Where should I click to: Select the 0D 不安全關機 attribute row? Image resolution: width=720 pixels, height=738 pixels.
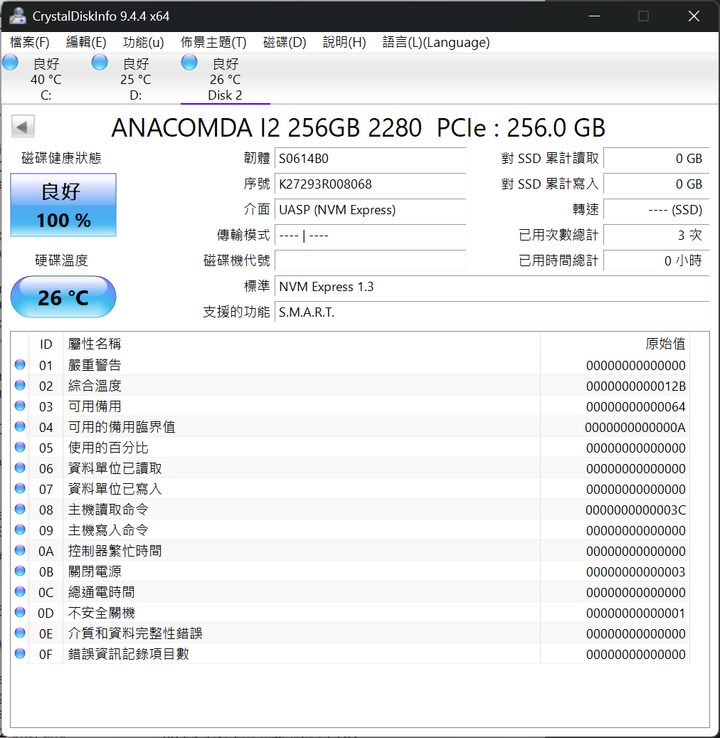[350, 613]
